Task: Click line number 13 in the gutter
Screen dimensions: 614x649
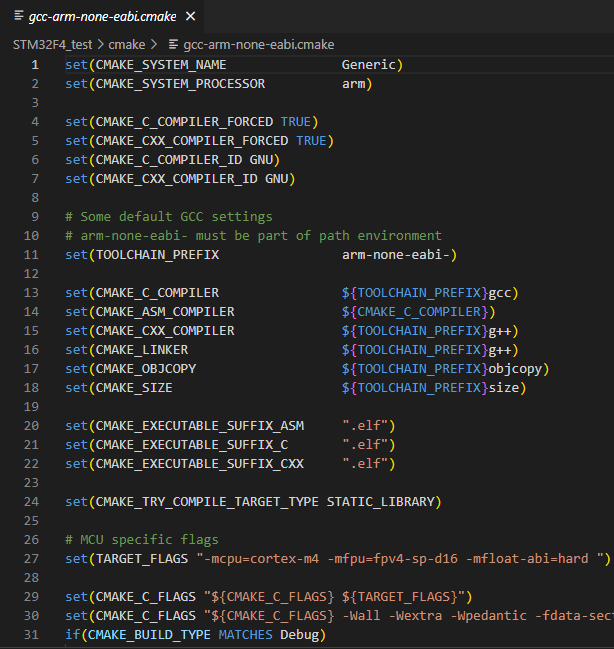Action: (31, 293)
